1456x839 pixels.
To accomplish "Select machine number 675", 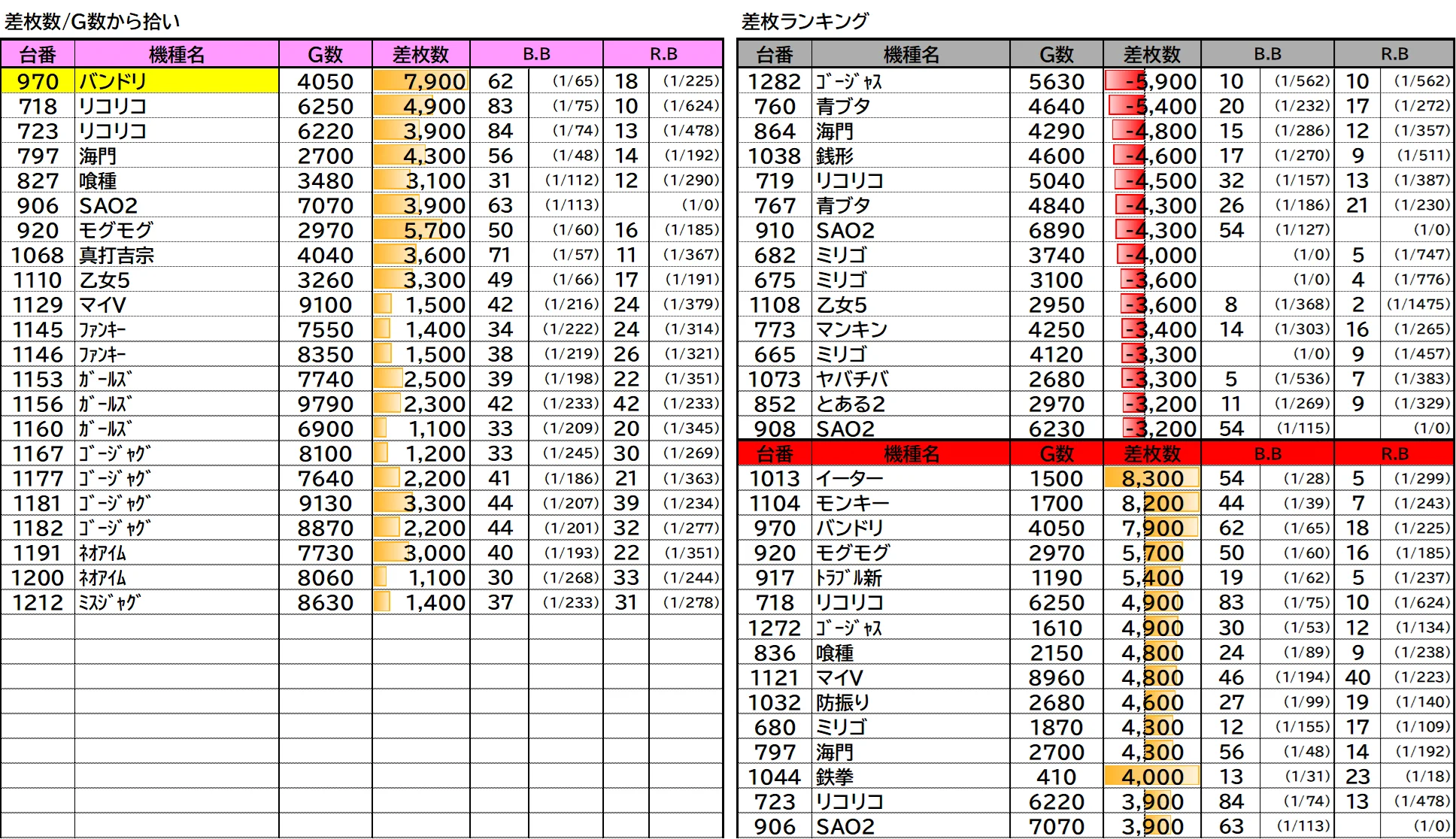I will coord(775,280).
